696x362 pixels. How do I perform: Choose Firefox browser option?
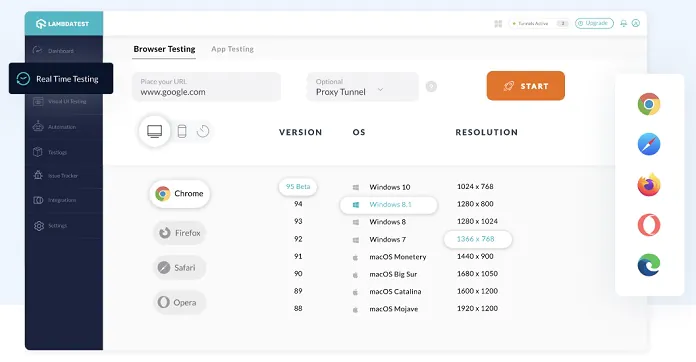pyautogui.click(x=180, y=233)
